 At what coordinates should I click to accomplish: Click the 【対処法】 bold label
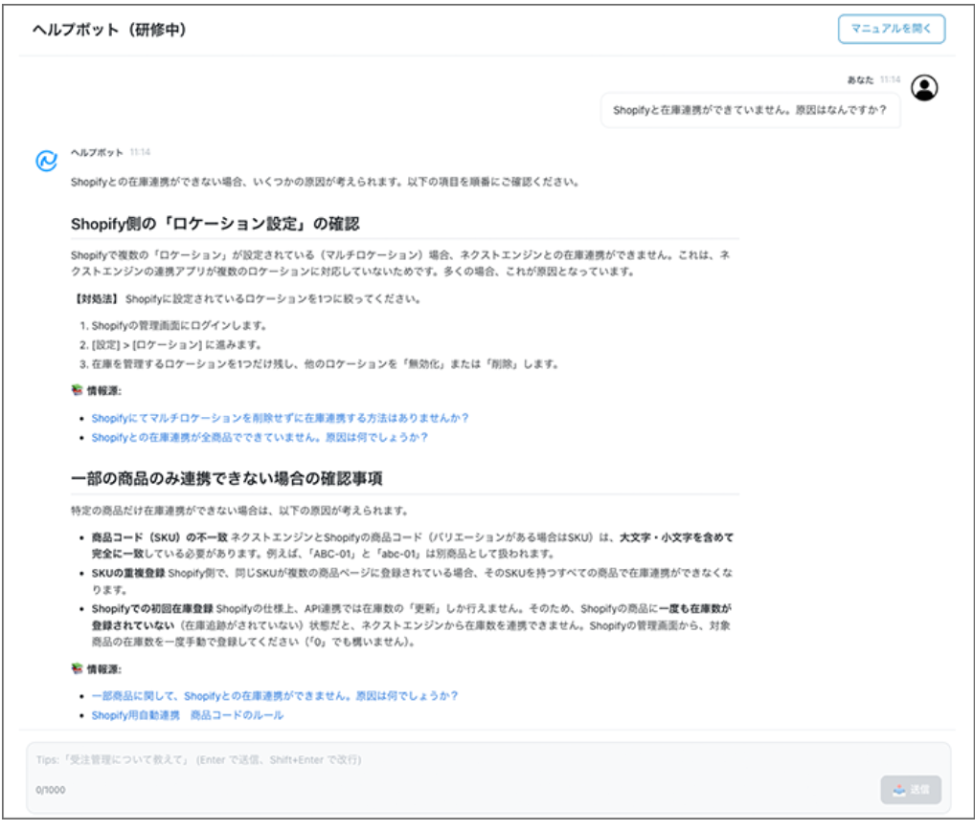point(96,298)
